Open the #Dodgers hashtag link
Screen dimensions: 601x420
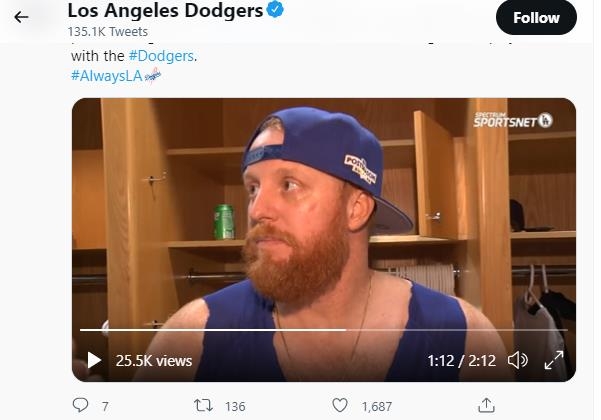161,56
